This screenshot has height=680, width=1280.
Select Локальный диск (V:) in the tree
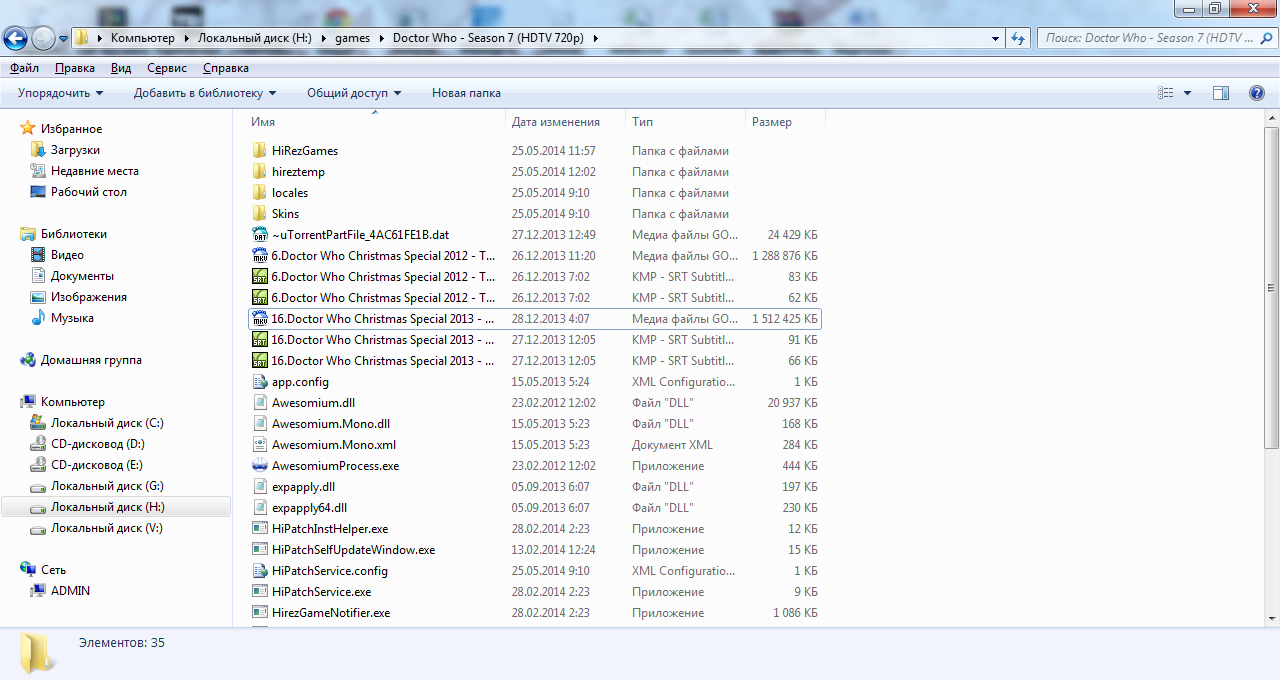pyautogui.click(x=107, y=528)
